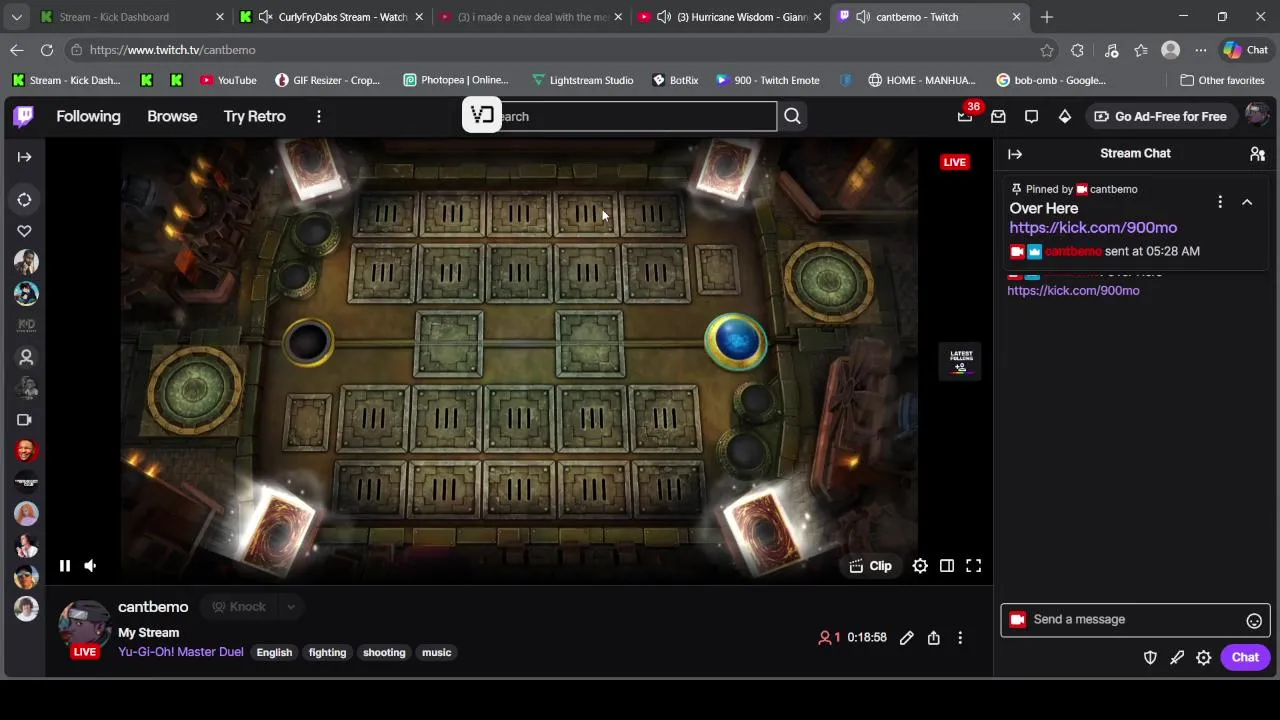The width and height of the screenshot is (1280, 720).
Task: Click the red LIVE indicator on video
Action: (954, 162)
